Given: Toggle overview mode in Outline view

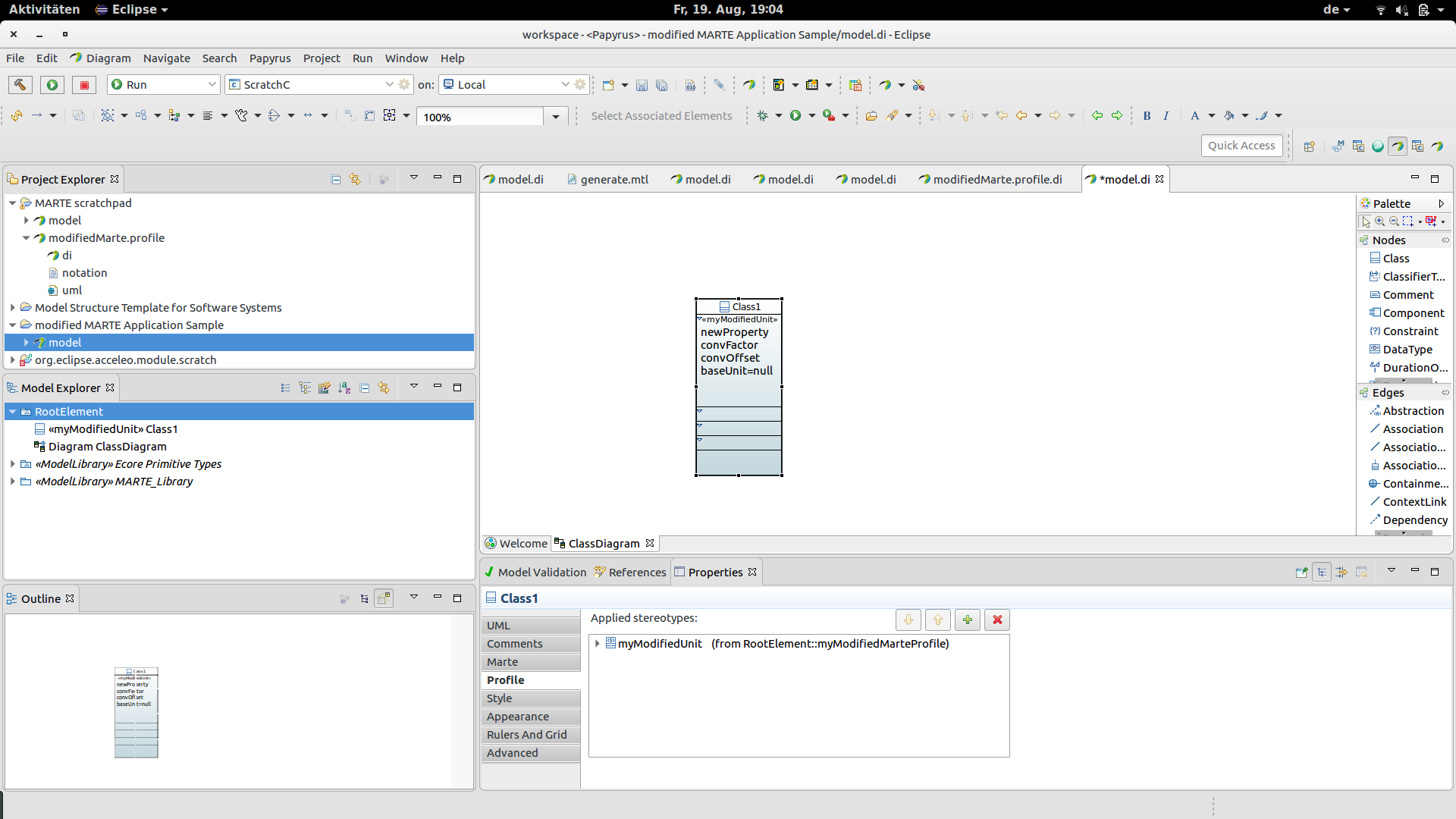Looking at the screenshot, I should coord(384,599).
